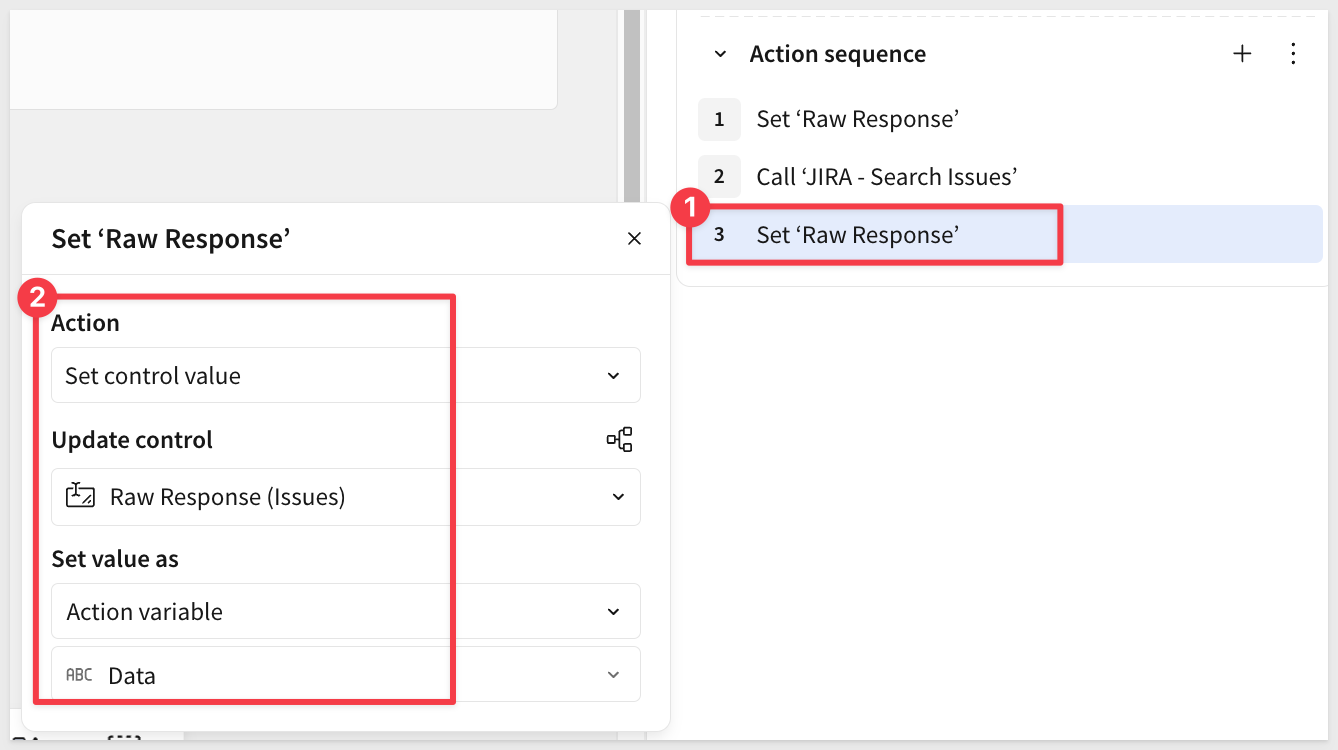
Task: Select highlighted step 3 Set 'Raw Response'
Action: 858,235
